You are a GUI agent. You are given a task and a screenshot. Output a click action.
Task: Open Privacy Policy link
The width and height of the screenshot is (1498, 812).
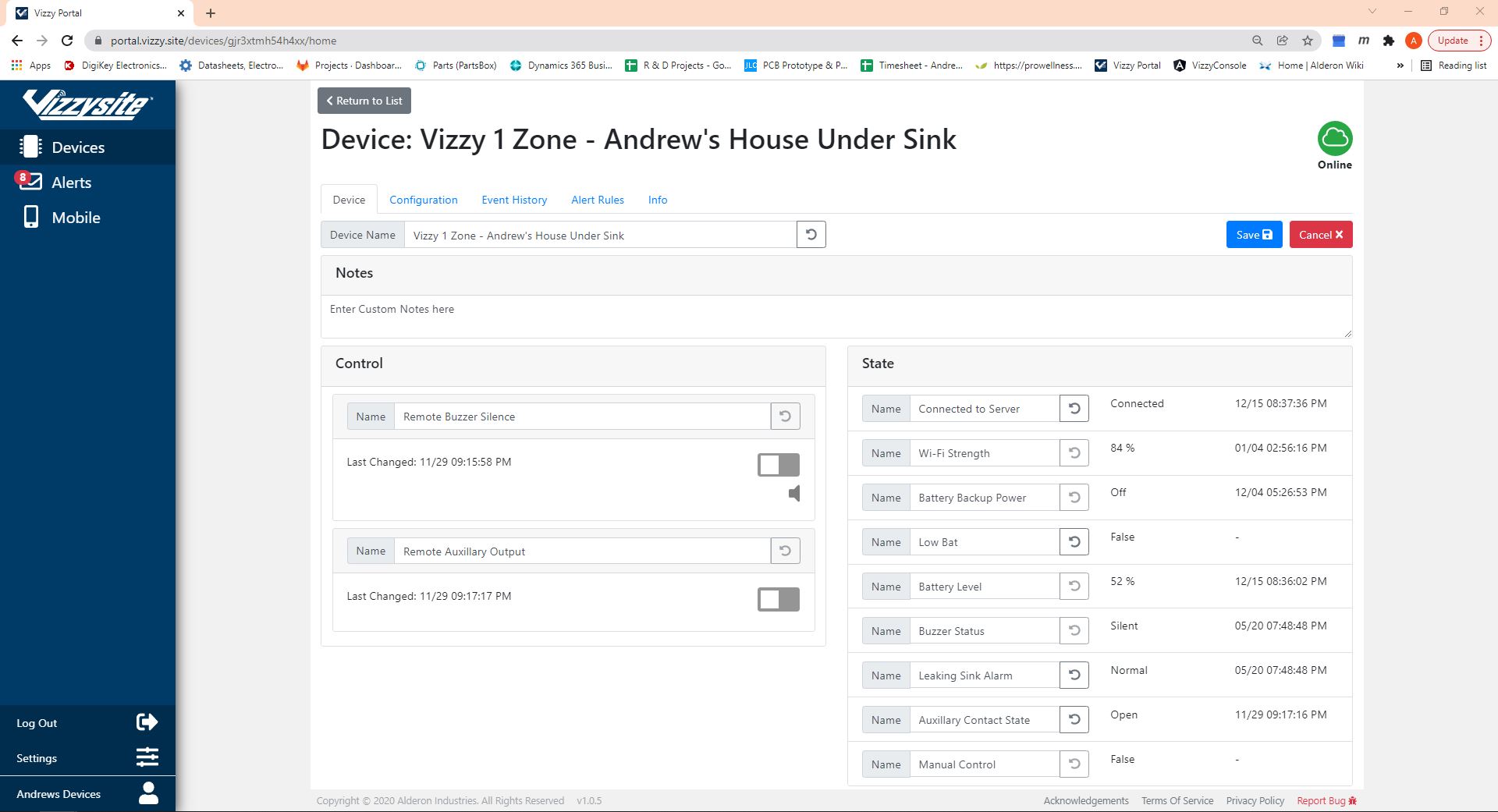(x=1255, y=800)
